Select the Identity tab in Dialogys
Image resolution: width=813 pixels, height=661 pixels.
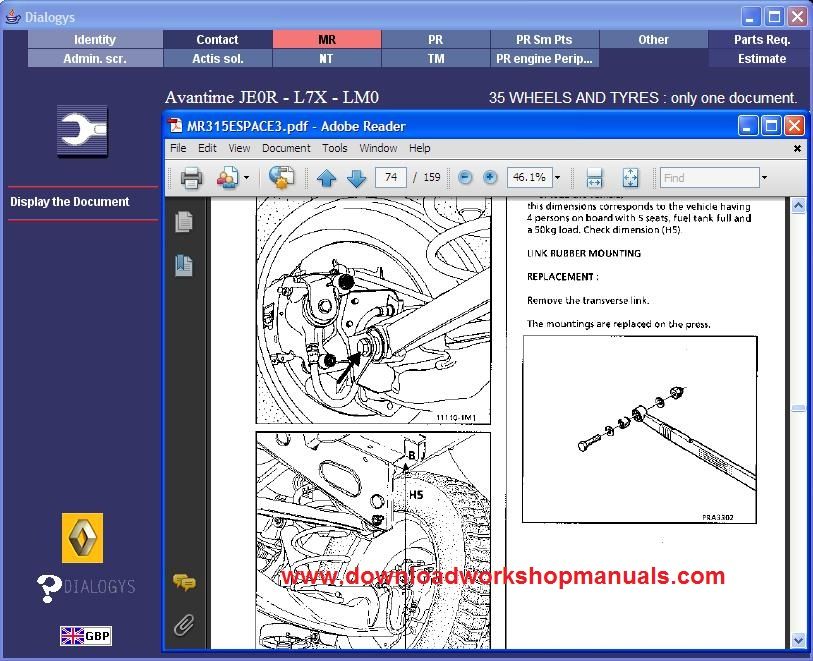(95, 39)
